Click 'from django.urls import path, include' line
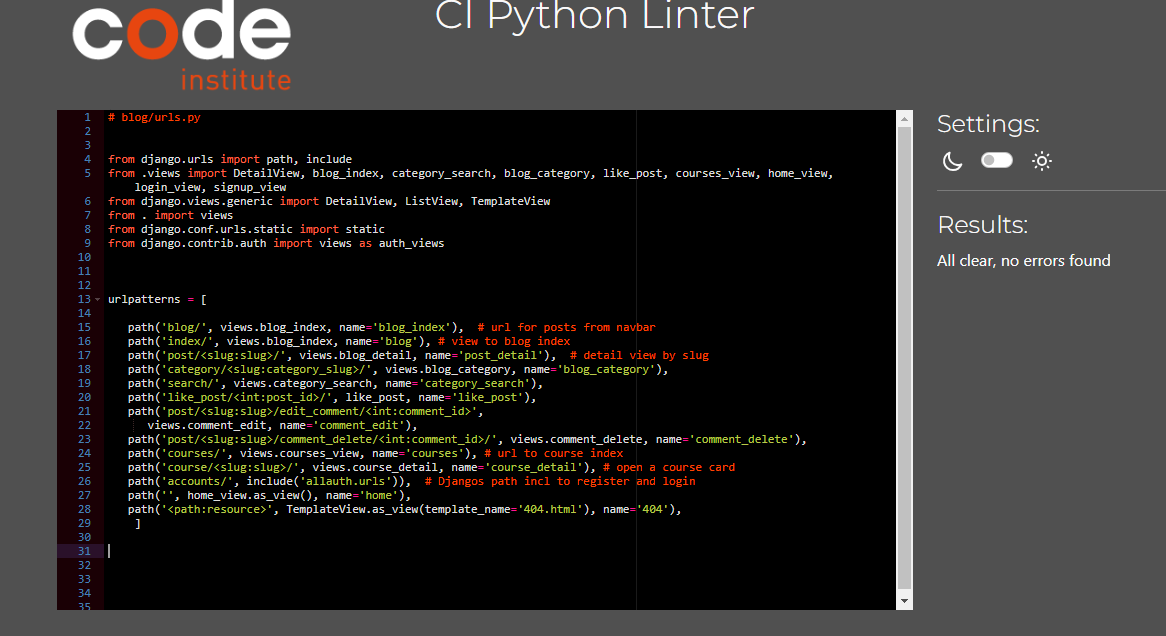Screen dimensions: 1166x636 point(230,159)
